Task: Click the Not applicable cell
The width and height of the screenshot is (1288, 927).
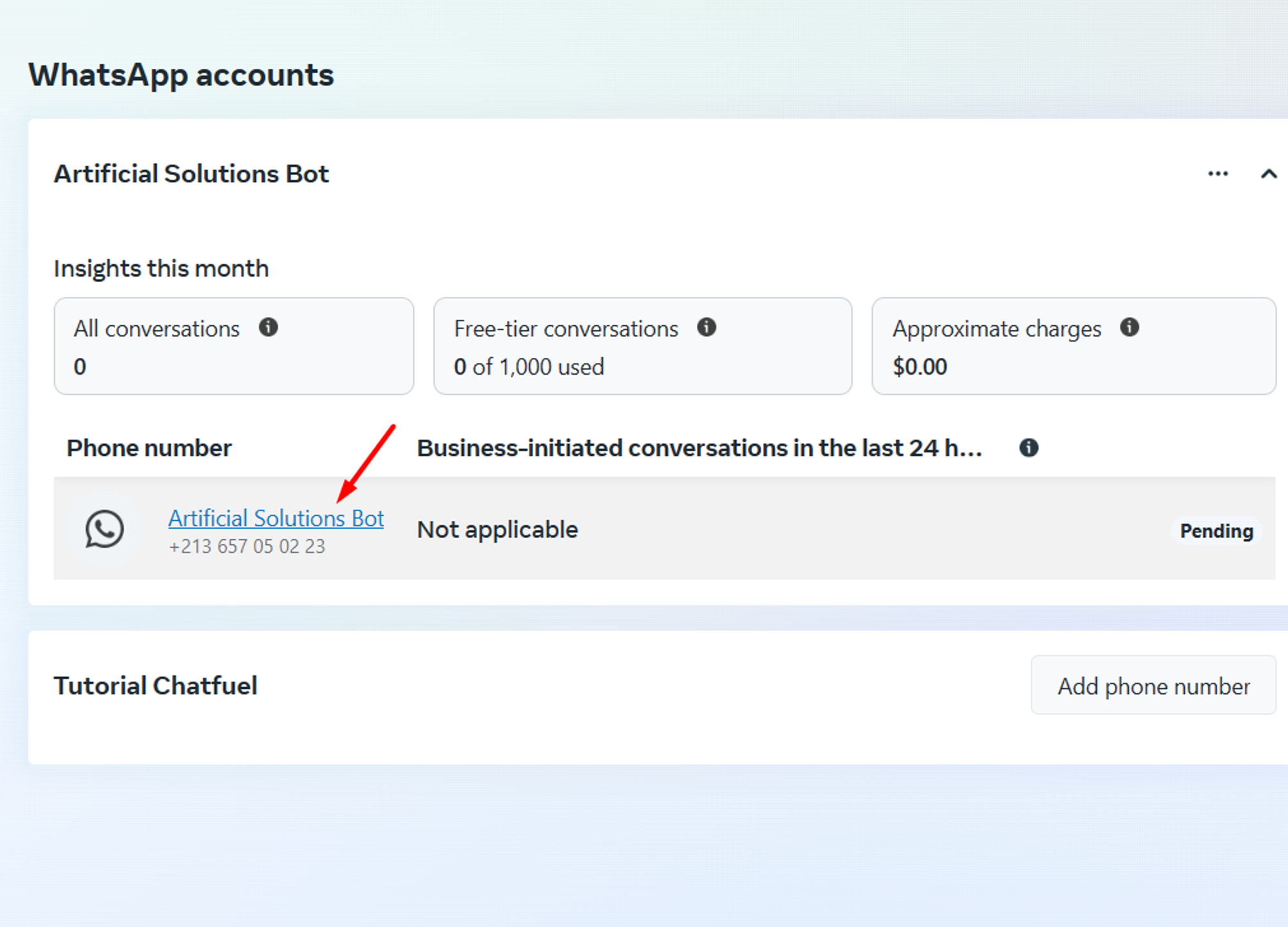Action: pos(497,530)
